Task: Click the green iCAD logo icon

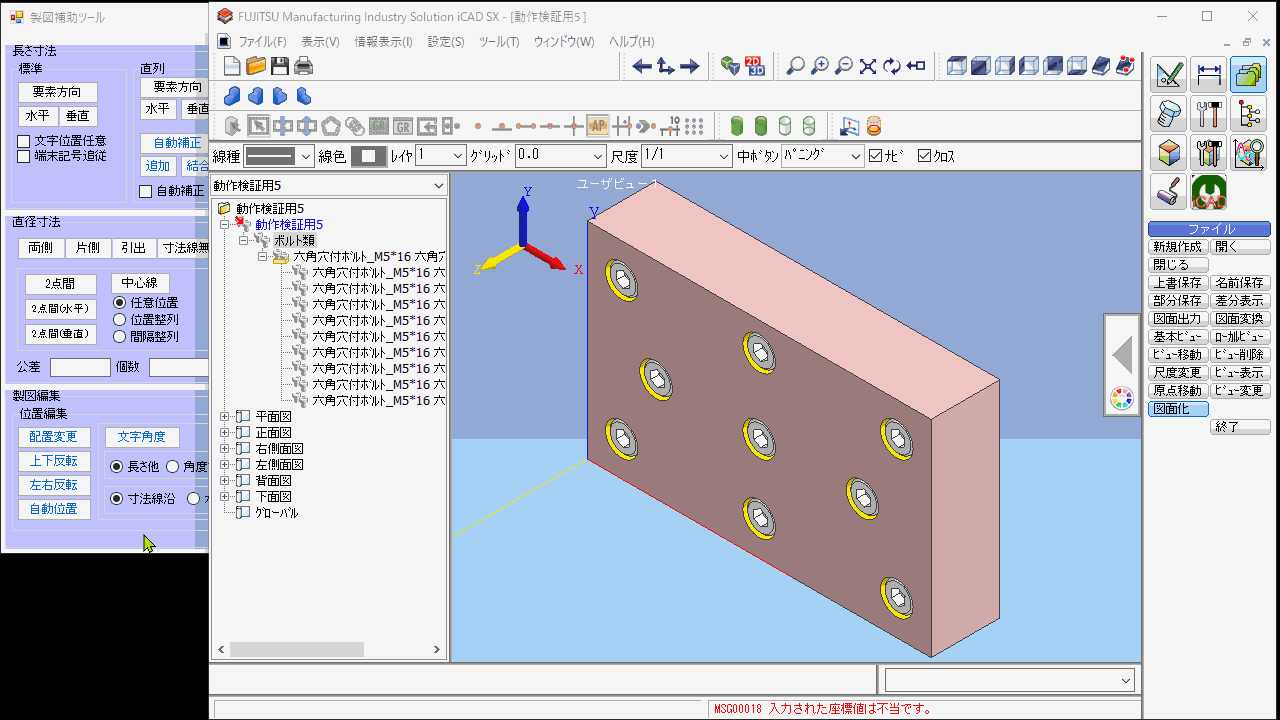Action: [1209, 192]
